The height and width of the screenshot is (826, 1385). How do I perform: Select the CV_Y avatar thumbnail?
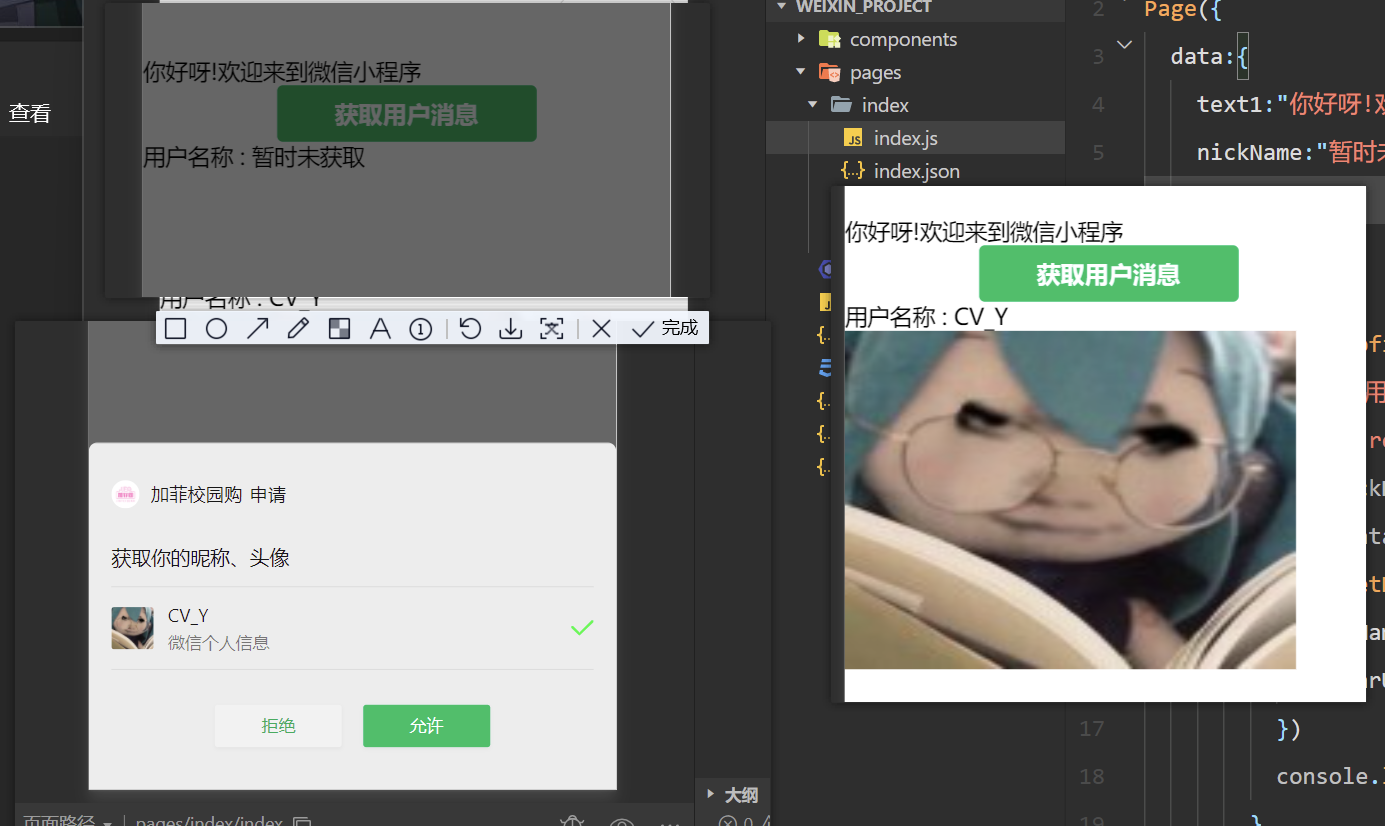click(132, 628)
